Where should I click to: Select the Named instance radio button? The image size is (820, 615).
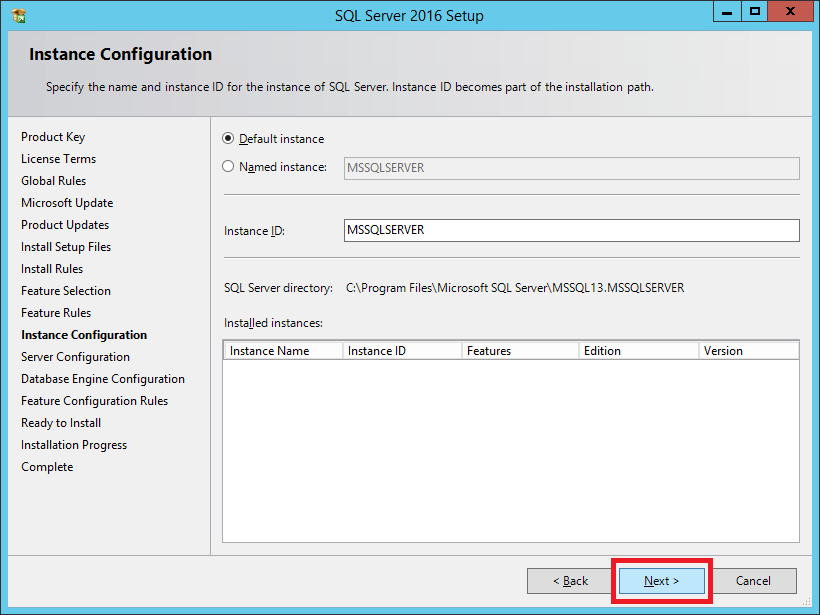click(x=229, y=167)
